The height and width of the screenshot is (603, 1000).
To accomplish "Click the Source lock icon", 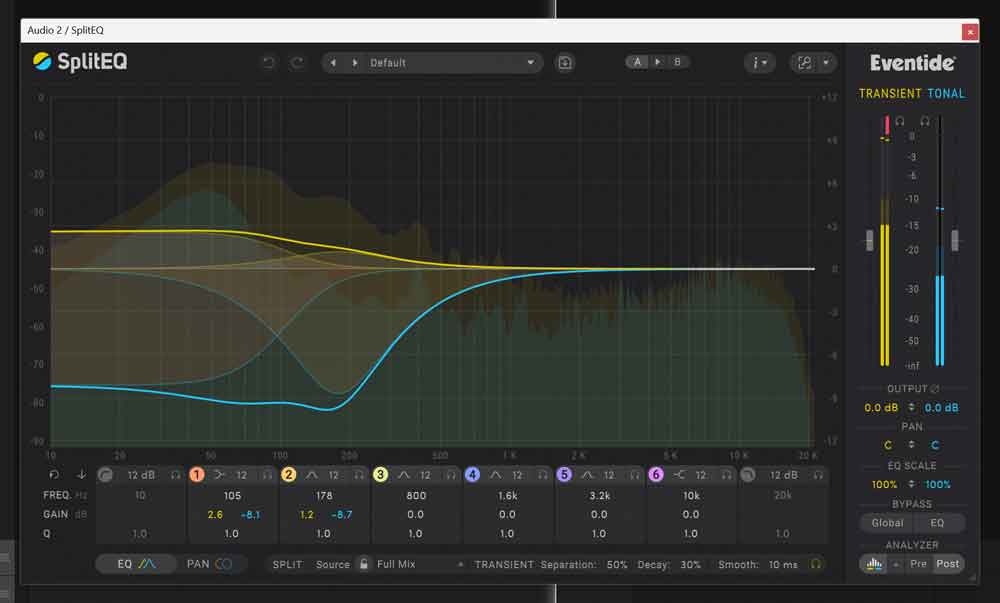I will (x=363, y=564).
